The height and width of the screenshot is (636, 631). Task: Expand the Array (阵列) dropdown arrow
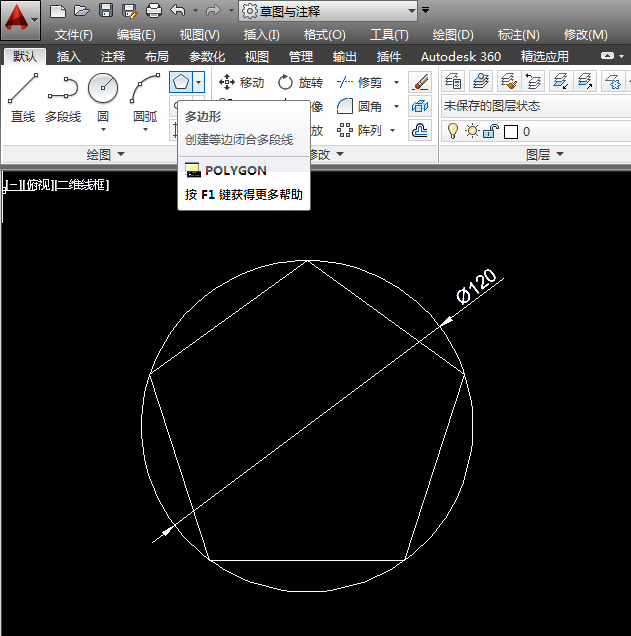[x=393, y=131]
